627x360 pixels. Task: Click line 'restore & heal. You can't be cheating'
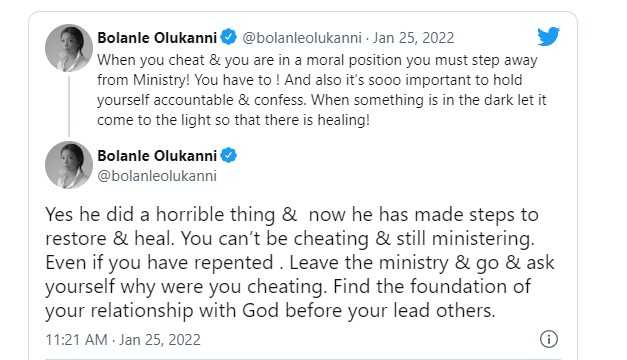click(x=290, y=239)
